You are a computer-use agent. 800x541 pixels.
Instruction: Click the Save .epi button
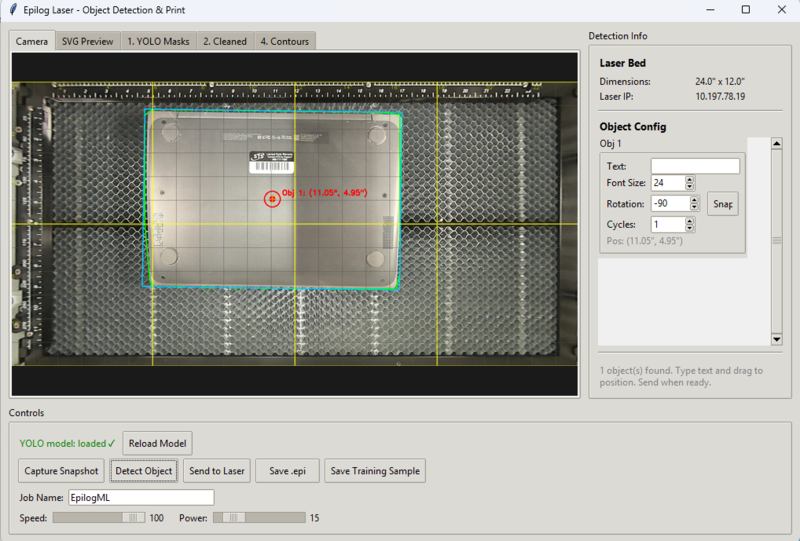[x=288, y=471]
